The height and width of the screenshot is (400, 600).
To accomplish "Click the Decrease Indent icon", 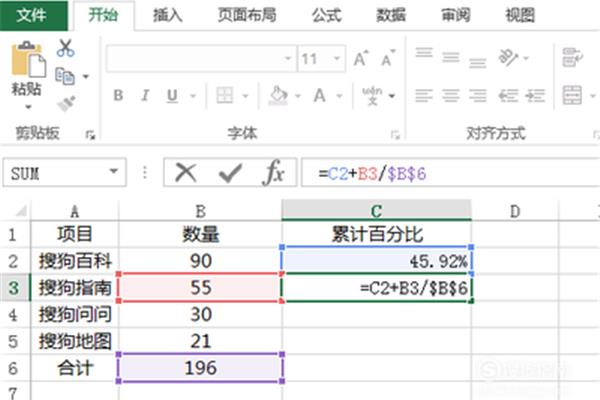I will click(x=509, y=95).
